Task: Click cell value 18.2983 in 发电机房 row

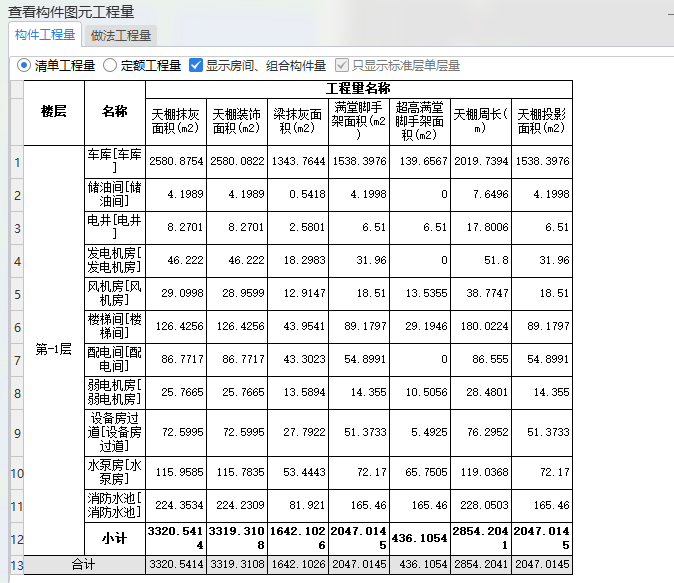Action: [x=298, y=261]
